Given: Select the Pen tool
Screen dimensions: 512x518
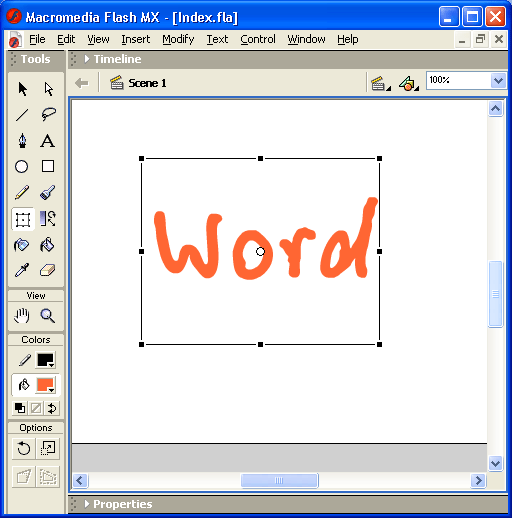Looking at the screenshot, I should click(x=22, y=140).
